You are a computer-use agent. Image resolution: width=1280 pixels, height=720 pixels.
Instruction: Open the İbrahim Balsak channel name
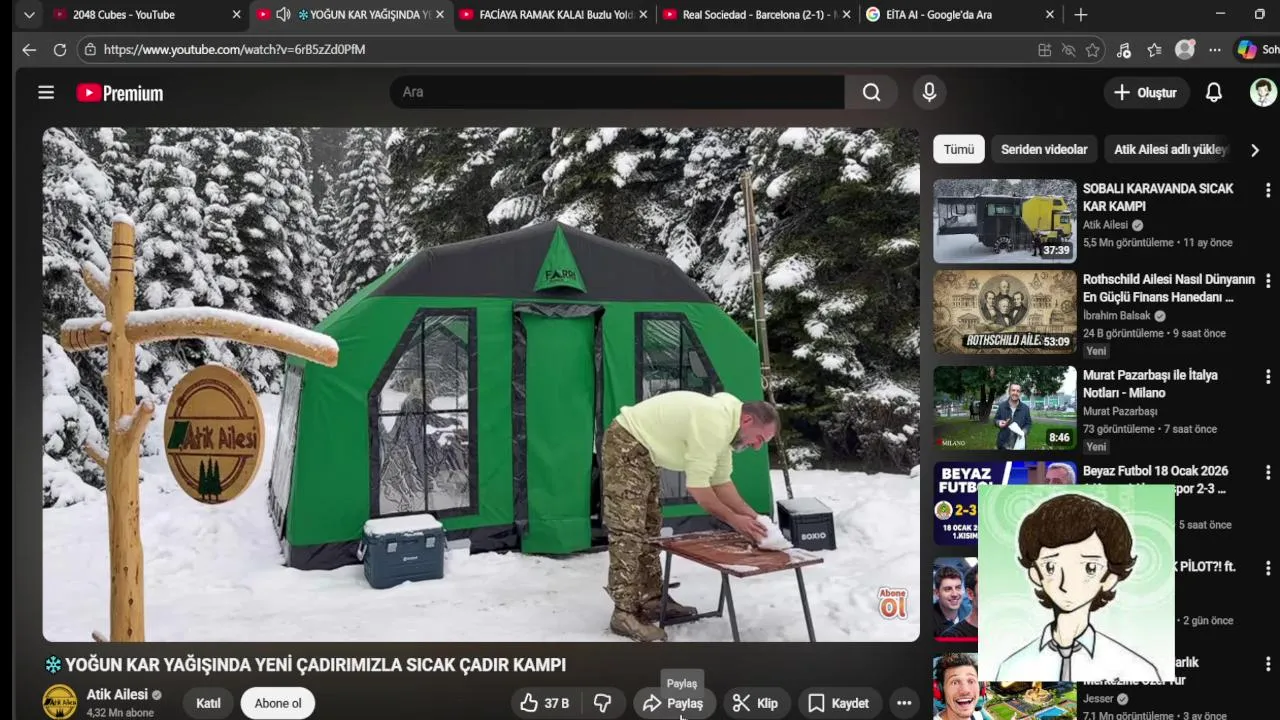1117,316
